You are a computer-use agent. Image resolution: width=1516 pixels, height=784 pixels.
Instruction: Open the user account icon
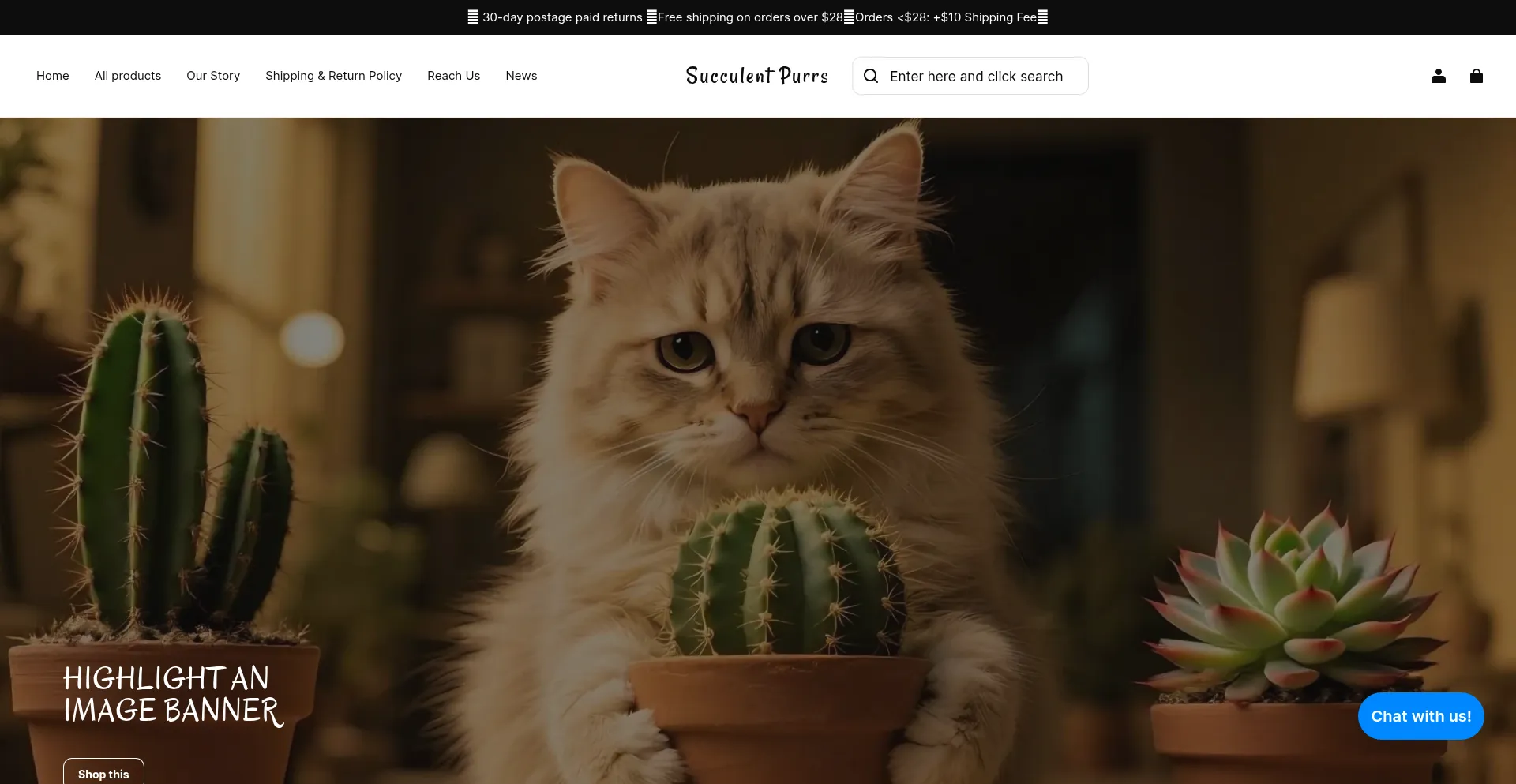point(1438,76)
